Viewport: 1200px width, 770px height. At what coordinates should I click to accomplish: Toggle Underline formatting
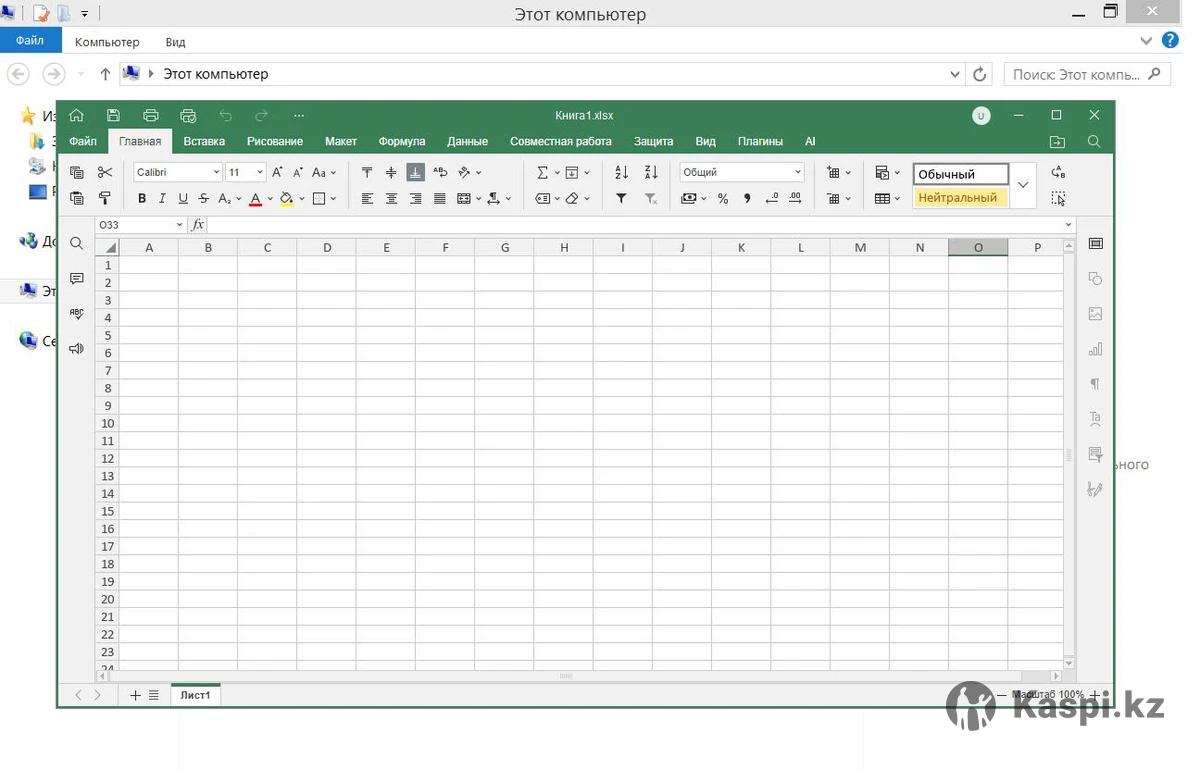[x=183, y=198]
